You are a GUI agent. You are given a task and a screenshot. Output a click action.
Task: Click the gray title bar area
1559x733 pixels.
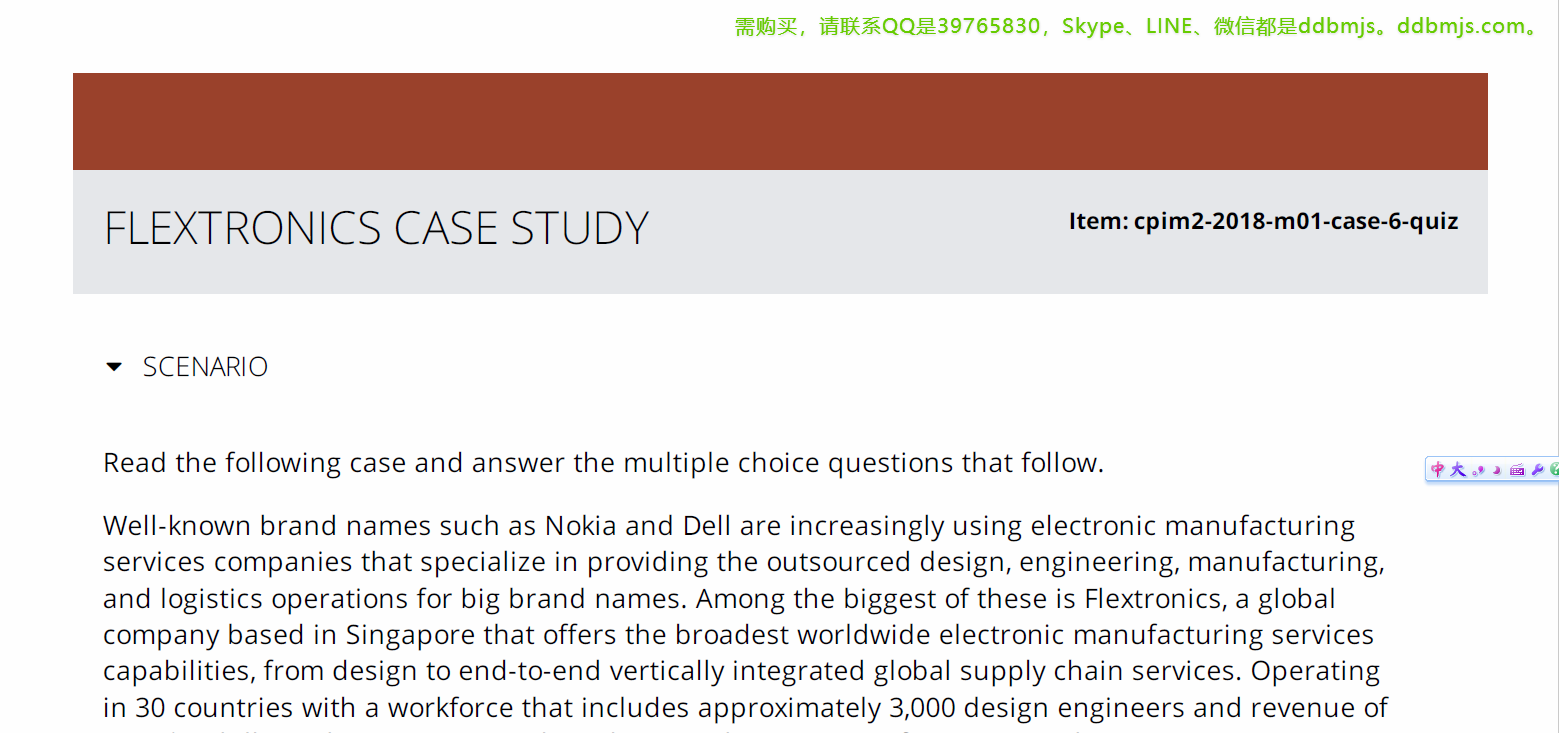click(x=850, y=260)
